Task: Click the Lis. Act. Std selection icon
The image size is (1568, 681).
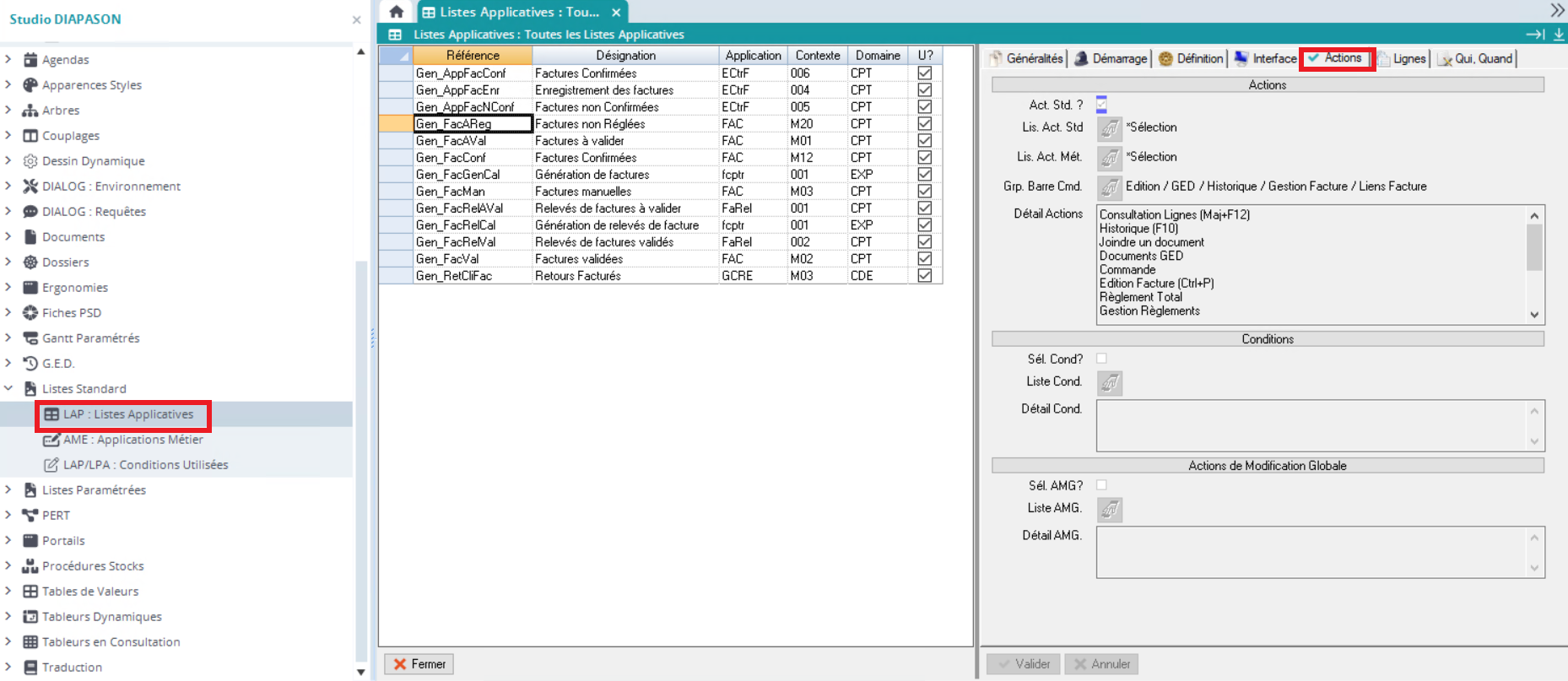Action: click(x=1109, y=128)
